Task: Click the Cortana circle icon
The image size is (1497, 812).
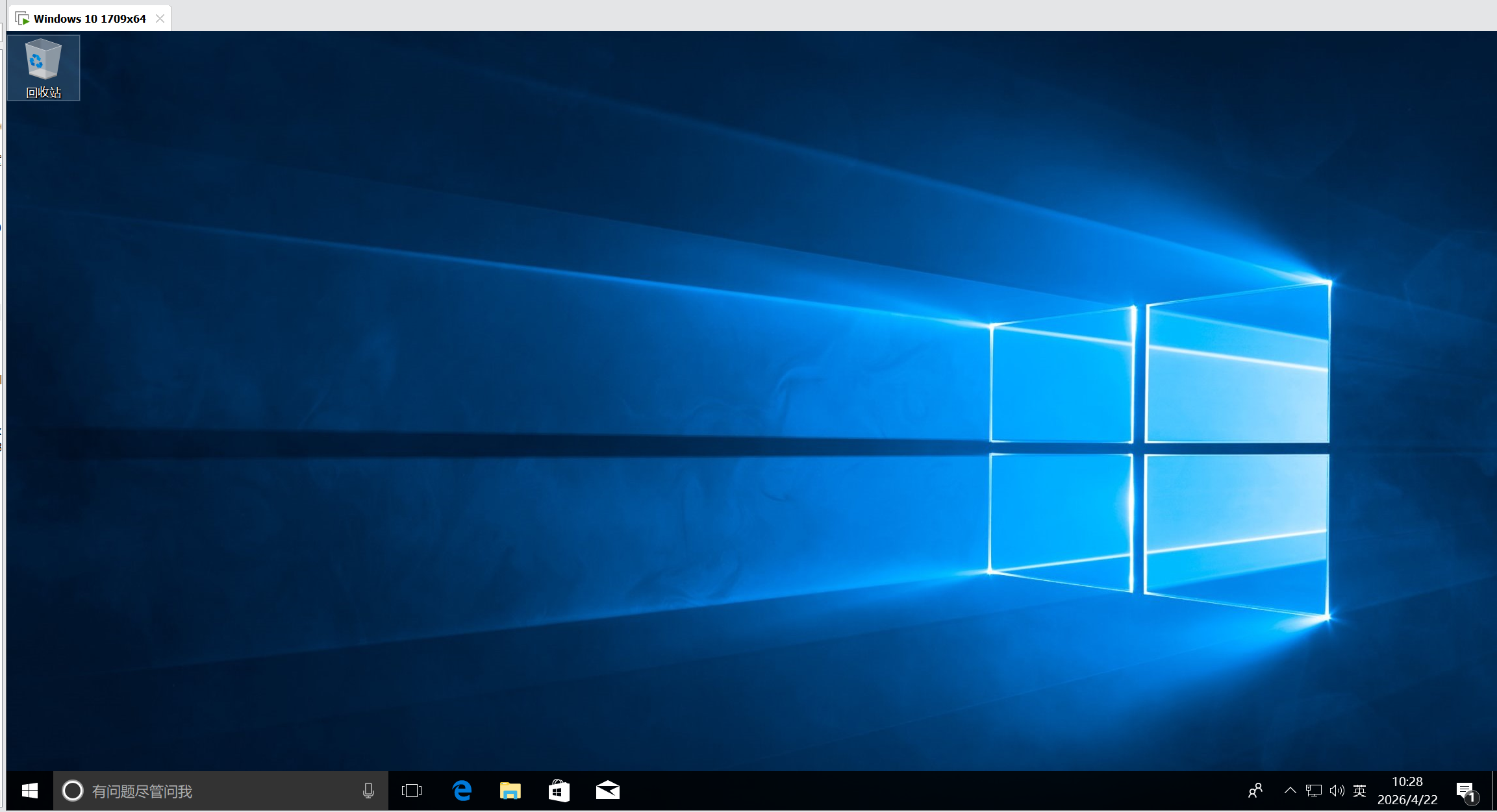Action: [x=73, y=791]
